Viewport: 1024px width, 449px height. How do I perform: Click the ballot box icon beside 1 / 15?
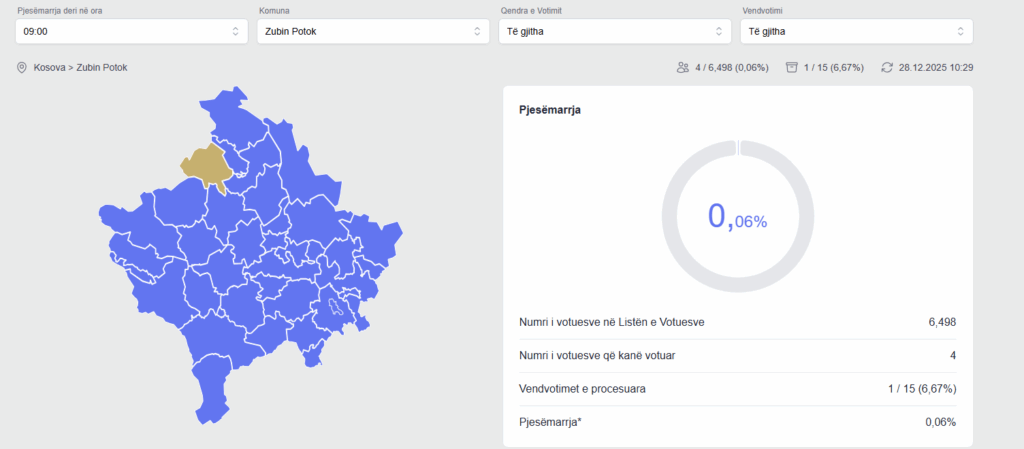tap(792, 68)
